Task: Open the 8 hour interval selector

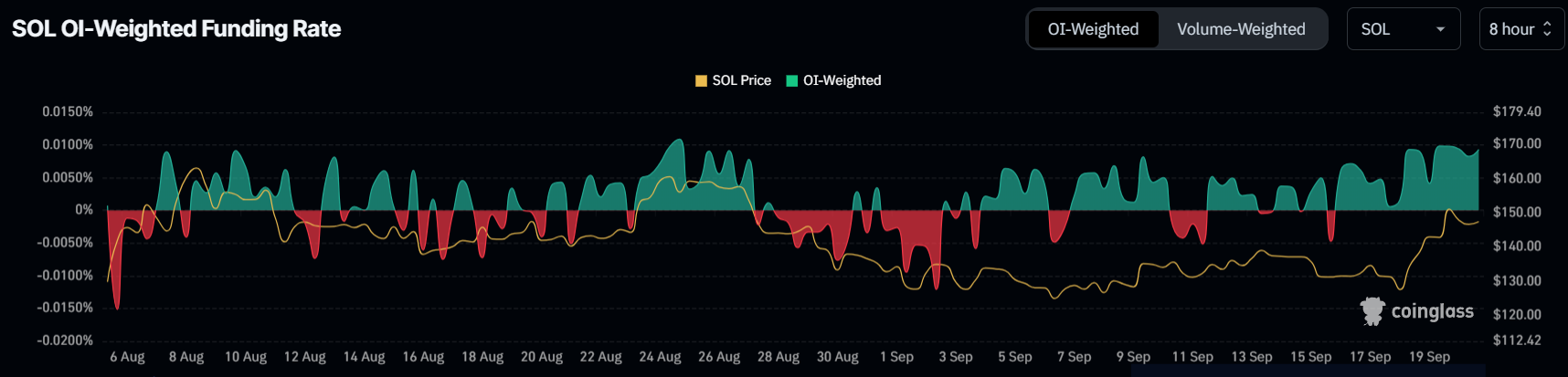Action: [x=1521, y=29]
